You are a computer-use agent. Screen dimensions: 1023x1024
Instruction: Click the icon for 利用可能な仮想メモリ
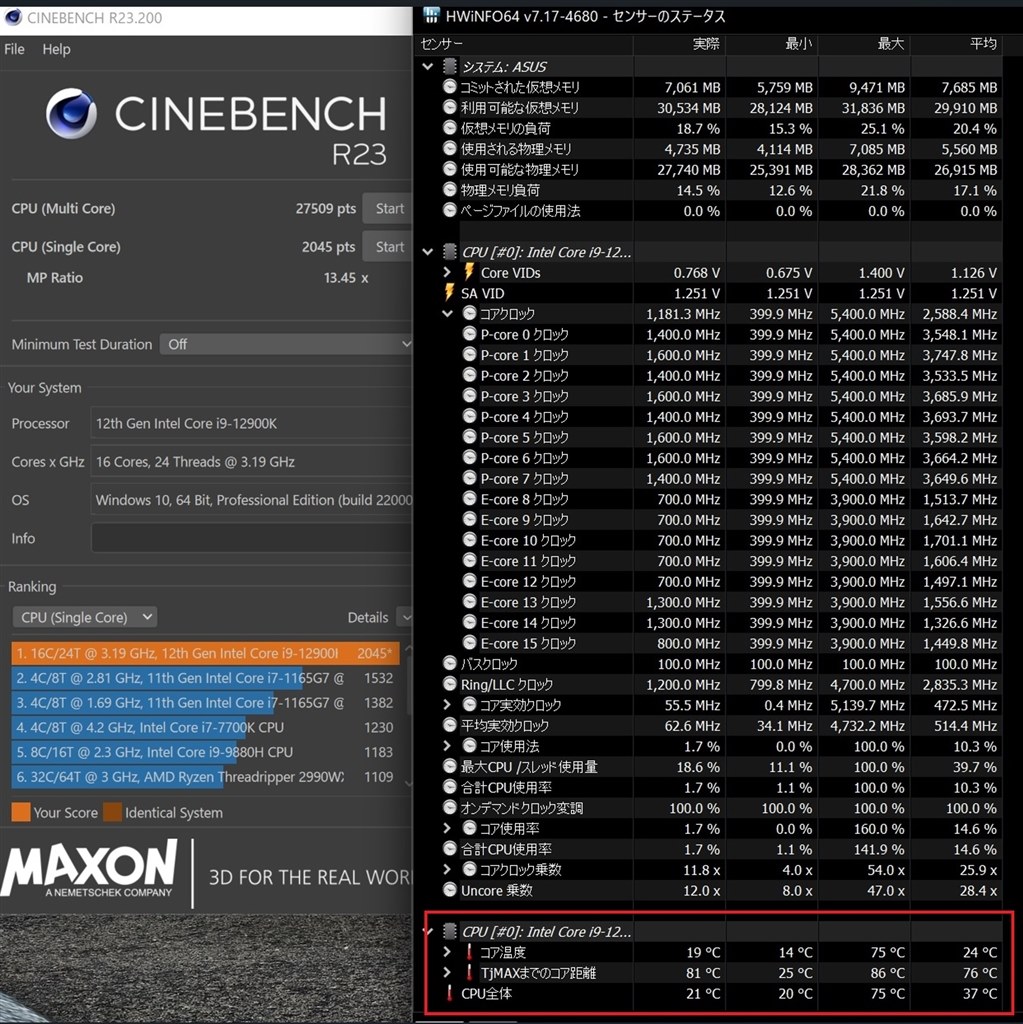449,107
